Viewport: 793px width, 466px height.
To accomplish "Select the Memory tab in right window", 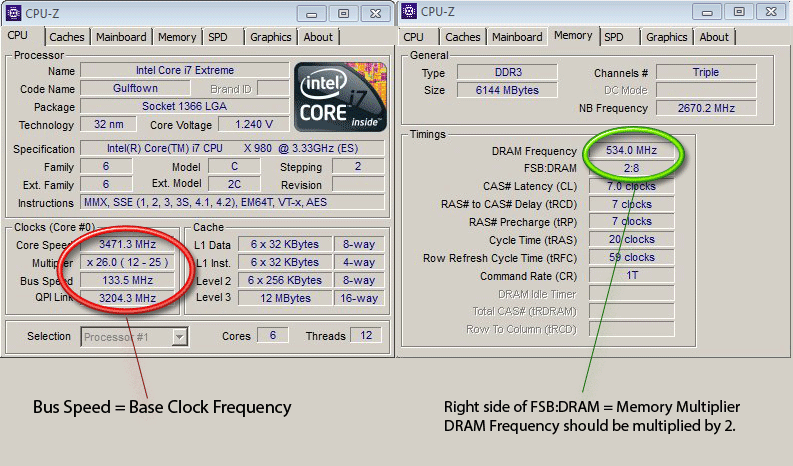I will click(x=573, y=35).
